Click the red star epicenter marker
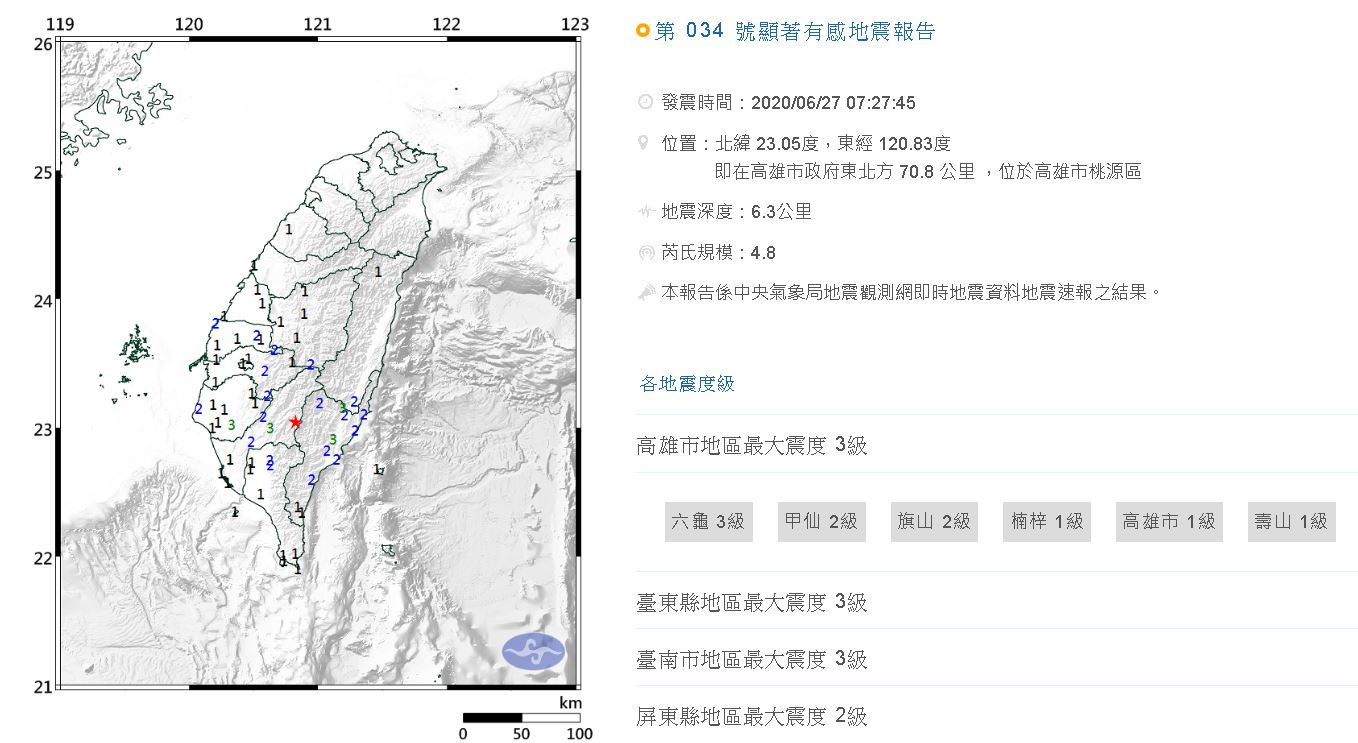The image size is (1358, 743). pyautogui.click(x=295, y=422)
